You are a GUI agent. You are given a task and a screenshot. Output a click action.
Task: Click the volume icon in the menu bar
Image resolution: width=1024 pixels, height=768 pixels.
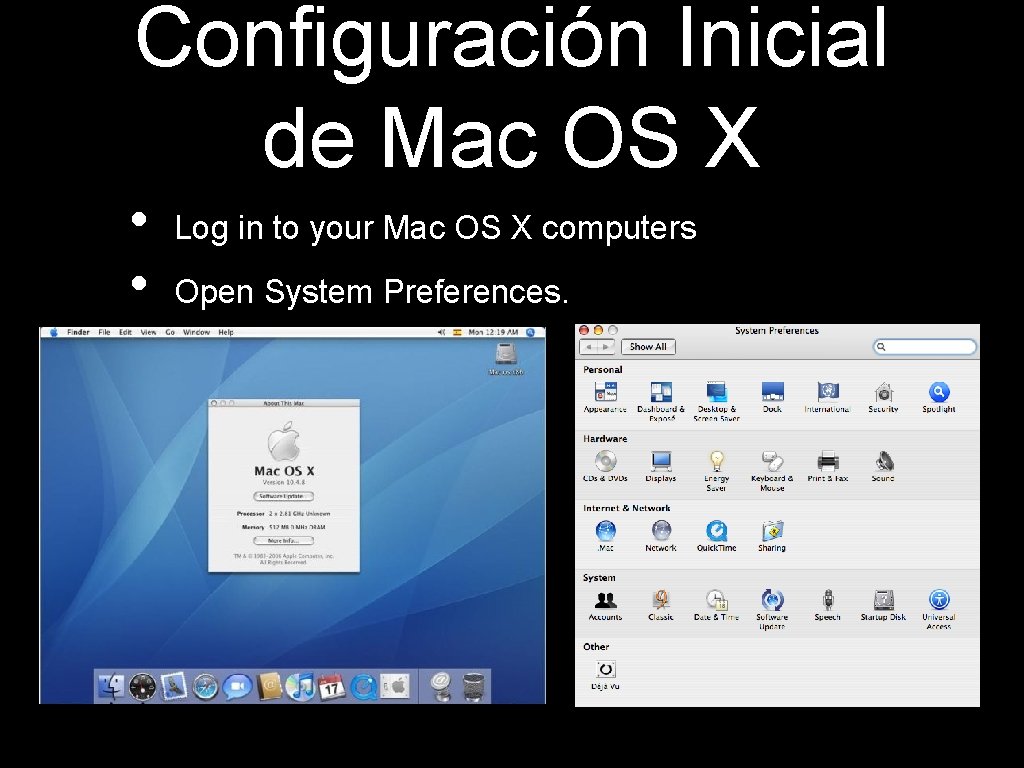441,332
